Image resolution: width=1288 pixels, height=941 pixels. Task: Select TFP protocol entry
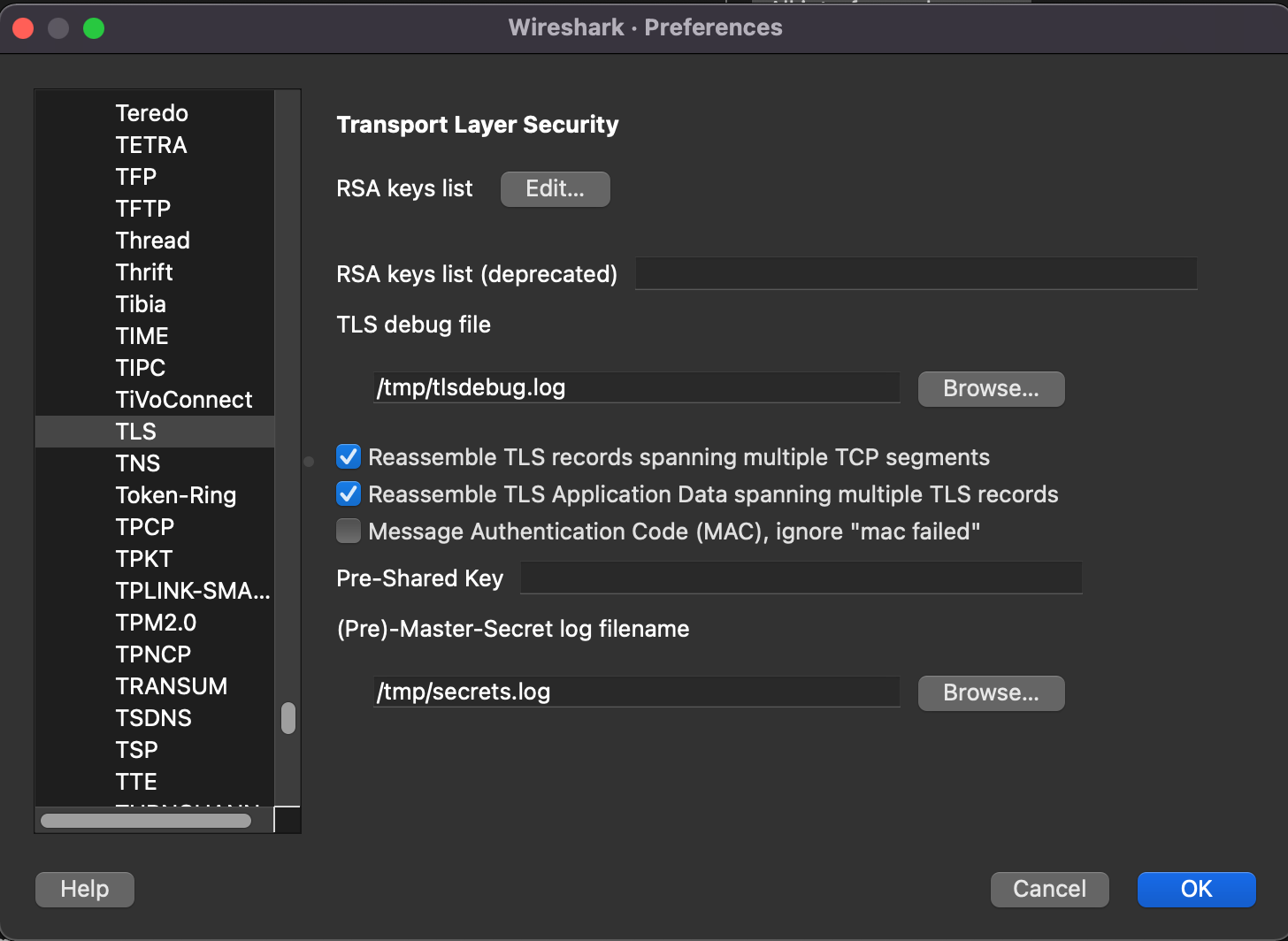click(x=155, y=177)
